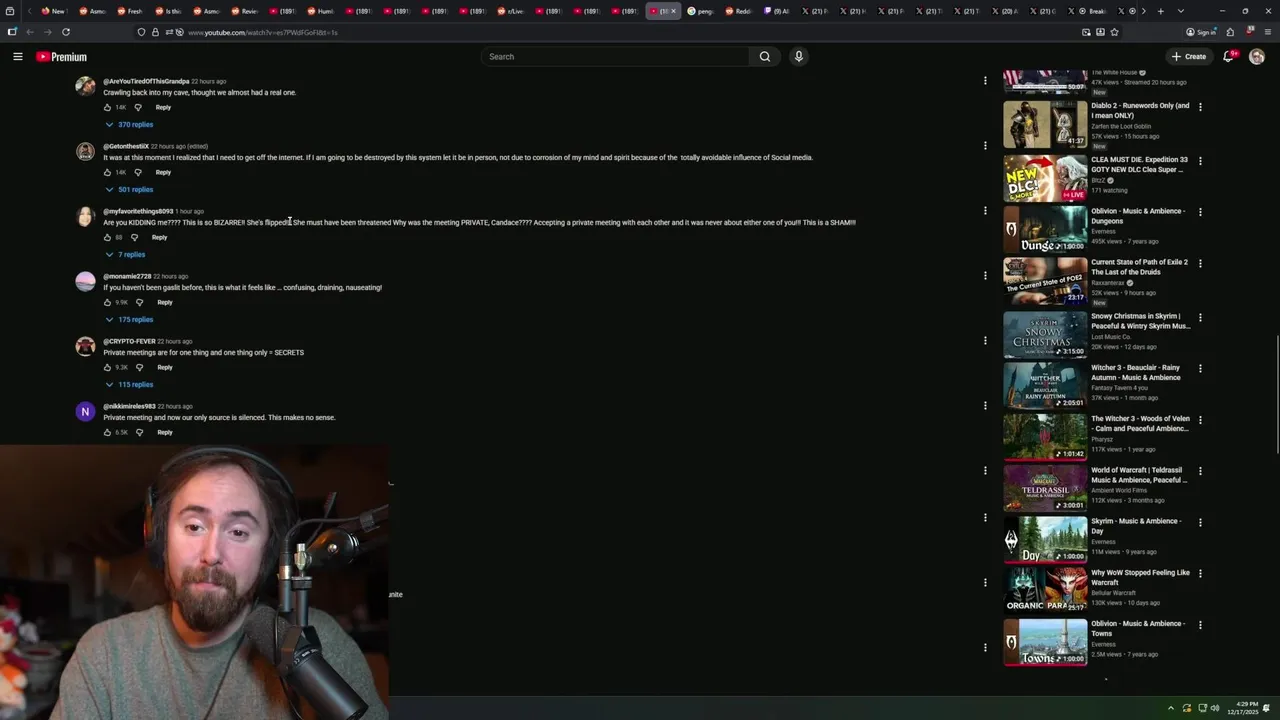Bookmark this page with the star icon

click(1114, 32)
